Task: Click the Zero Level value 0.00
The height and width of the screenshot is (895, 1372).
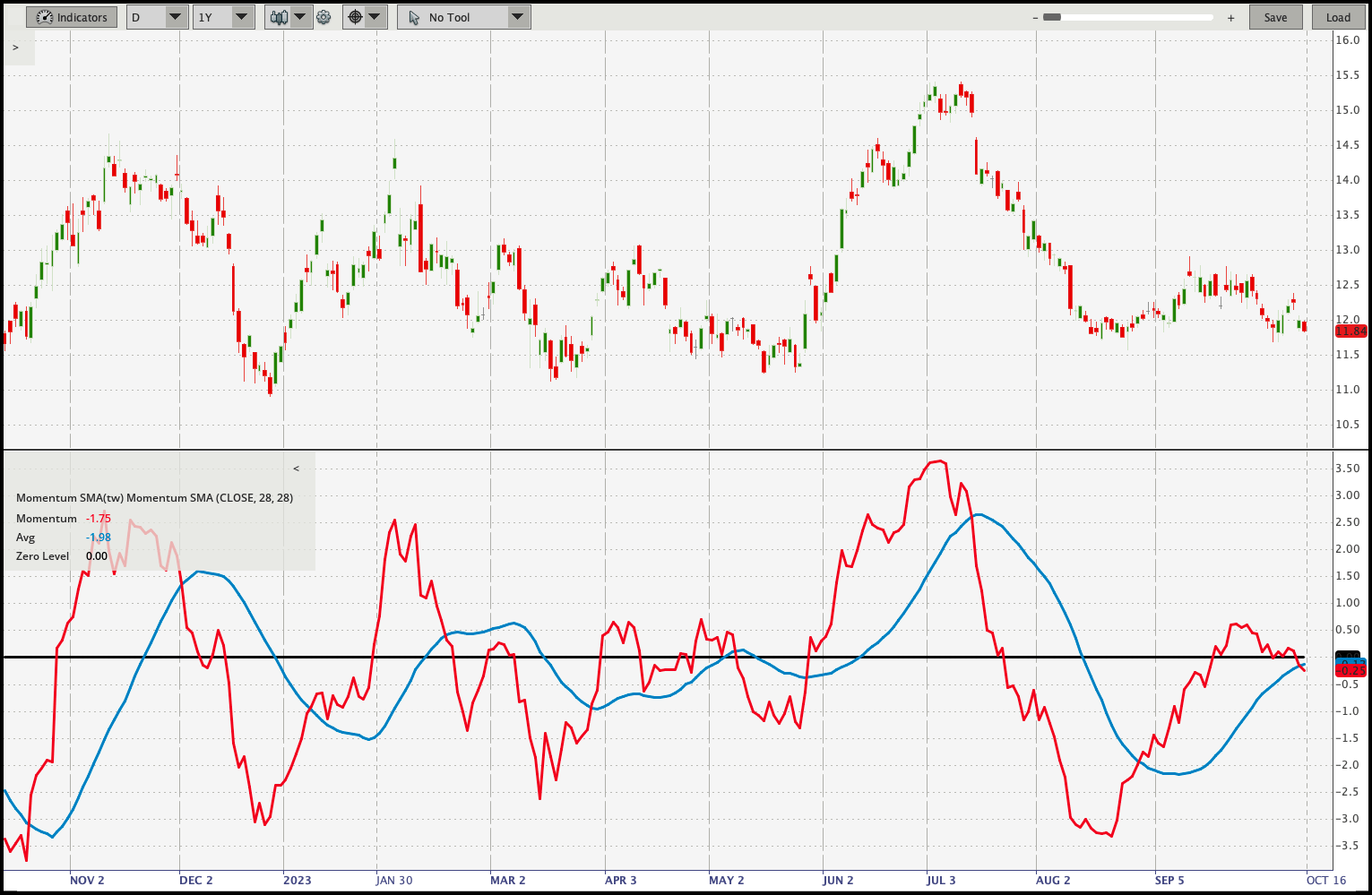Action: pos(97,556)
